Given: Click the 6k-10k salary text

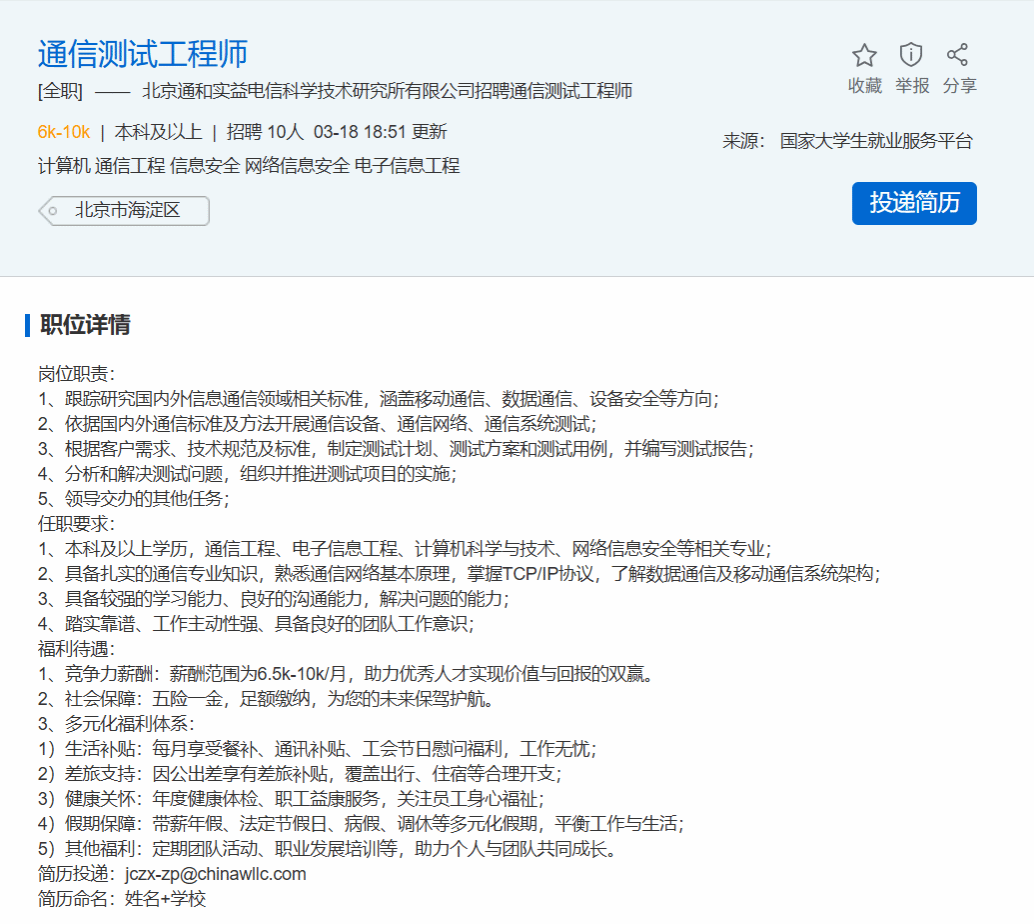Looking at the screenshot, I should (x=64, y=132).
